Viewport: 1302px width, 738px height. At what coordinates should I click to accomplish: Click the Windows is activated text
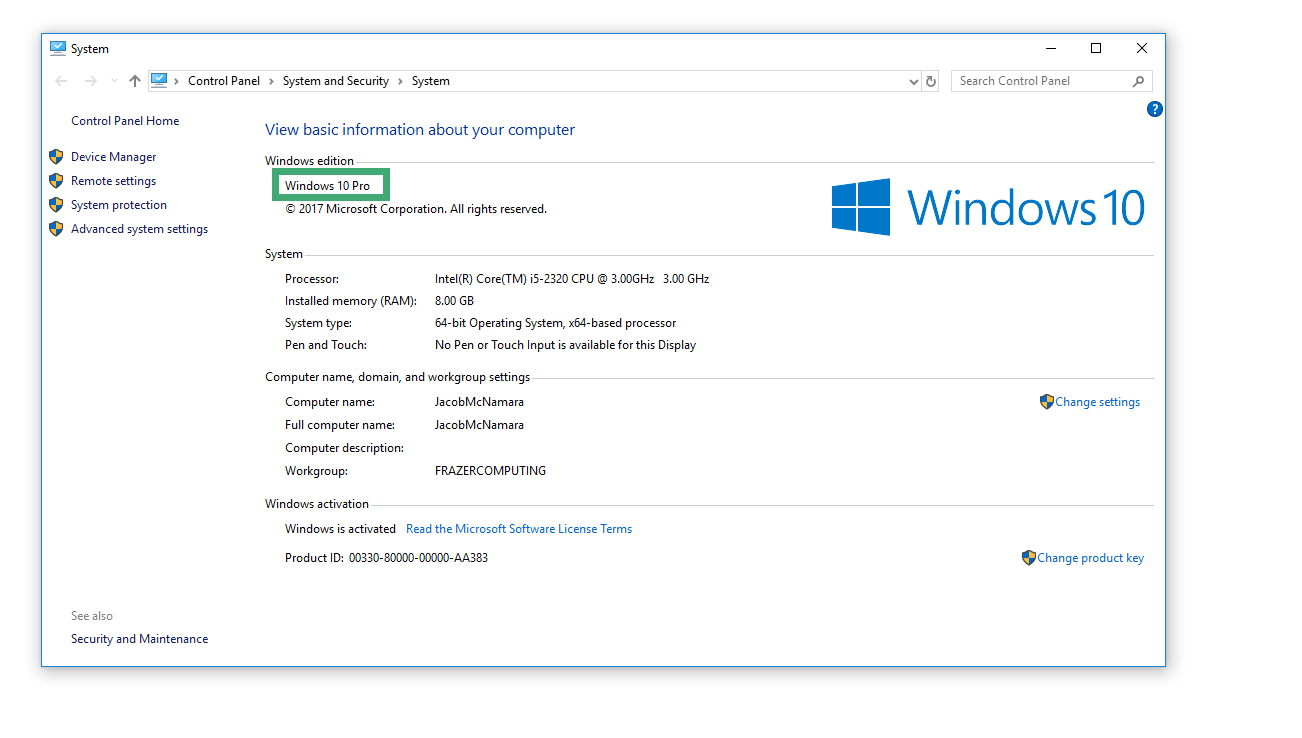tap(340, 529)
